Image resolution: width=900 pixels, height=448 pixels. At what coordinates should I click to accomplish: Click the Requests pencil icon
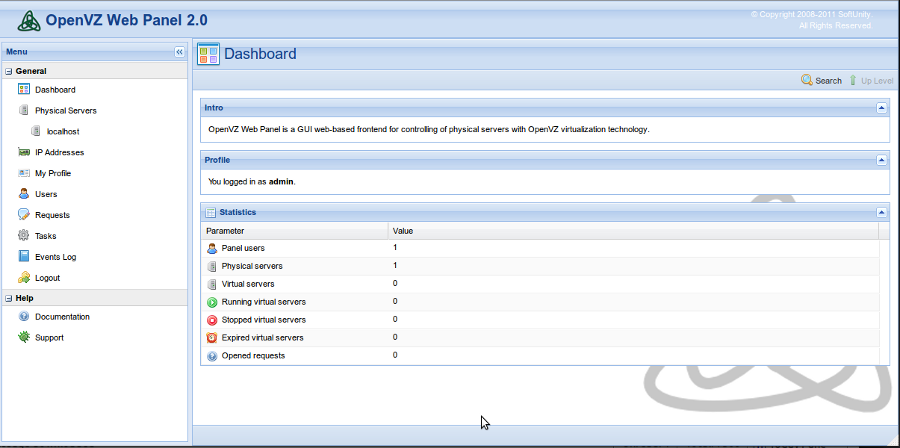(24, 215)
